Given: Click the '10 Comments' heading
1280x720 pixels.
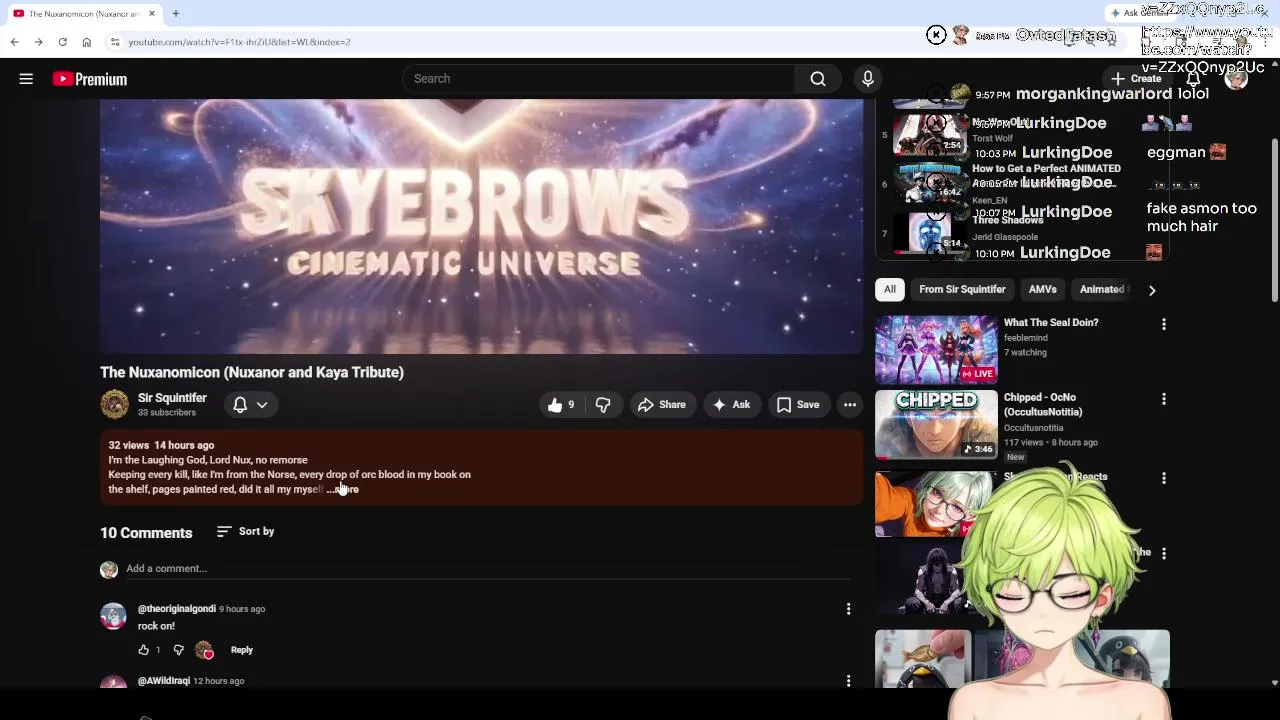Looking at the screenshot, I should coord(146,533).
